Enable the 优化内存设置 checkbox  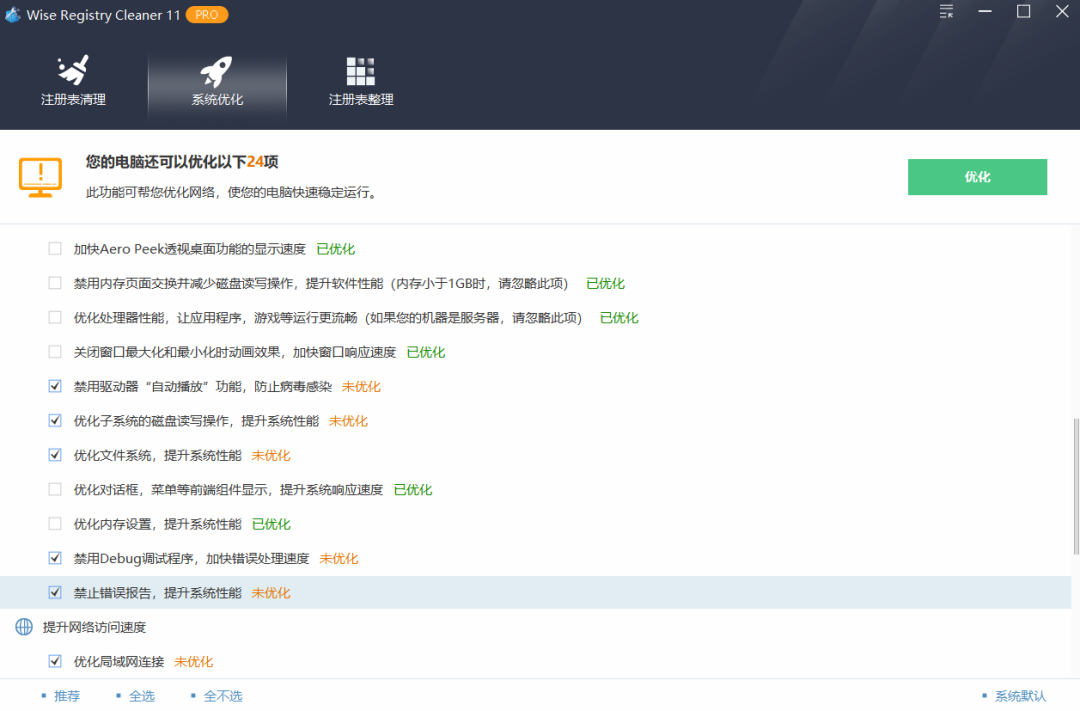(x=55, y=523)
